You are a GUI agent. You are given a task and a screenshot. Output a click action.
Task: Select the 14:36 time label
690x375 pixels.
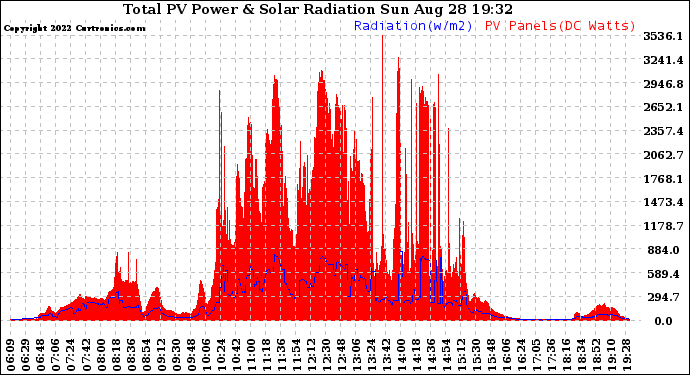click(432, 355)
